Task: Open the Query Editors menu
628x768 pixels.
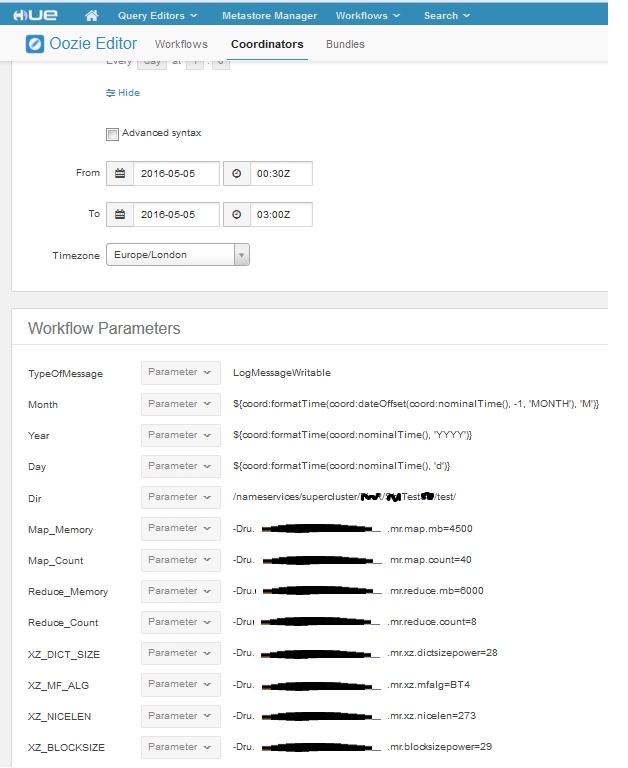Action: pos(157,16)
